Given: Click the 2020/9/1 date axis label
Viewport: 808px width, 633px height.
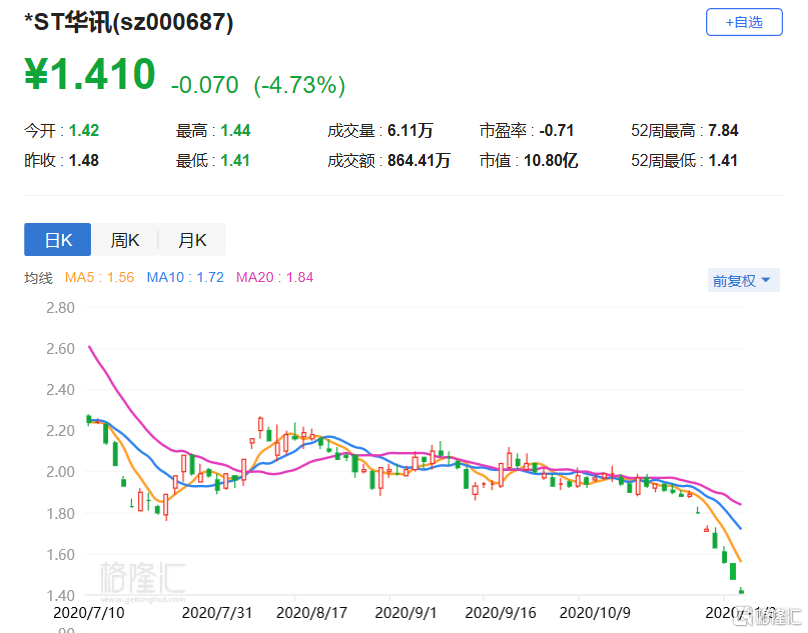Looking at the screenshot, I should point(406,613).
